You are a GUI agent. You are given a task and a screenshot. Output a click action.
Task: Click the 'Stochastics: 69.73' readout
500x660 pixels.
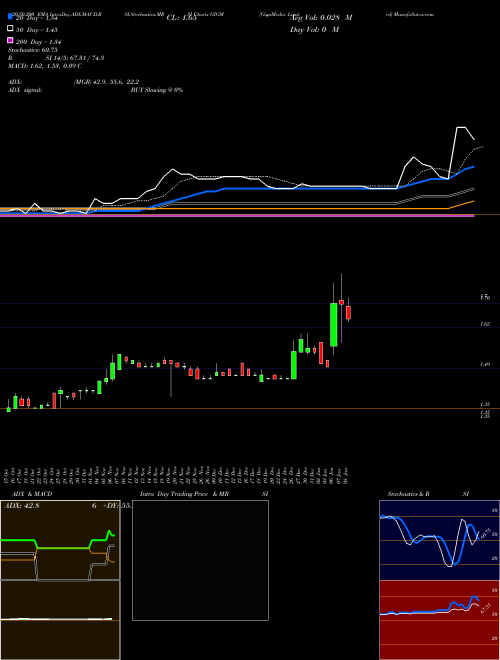click(x=32, y=50)
